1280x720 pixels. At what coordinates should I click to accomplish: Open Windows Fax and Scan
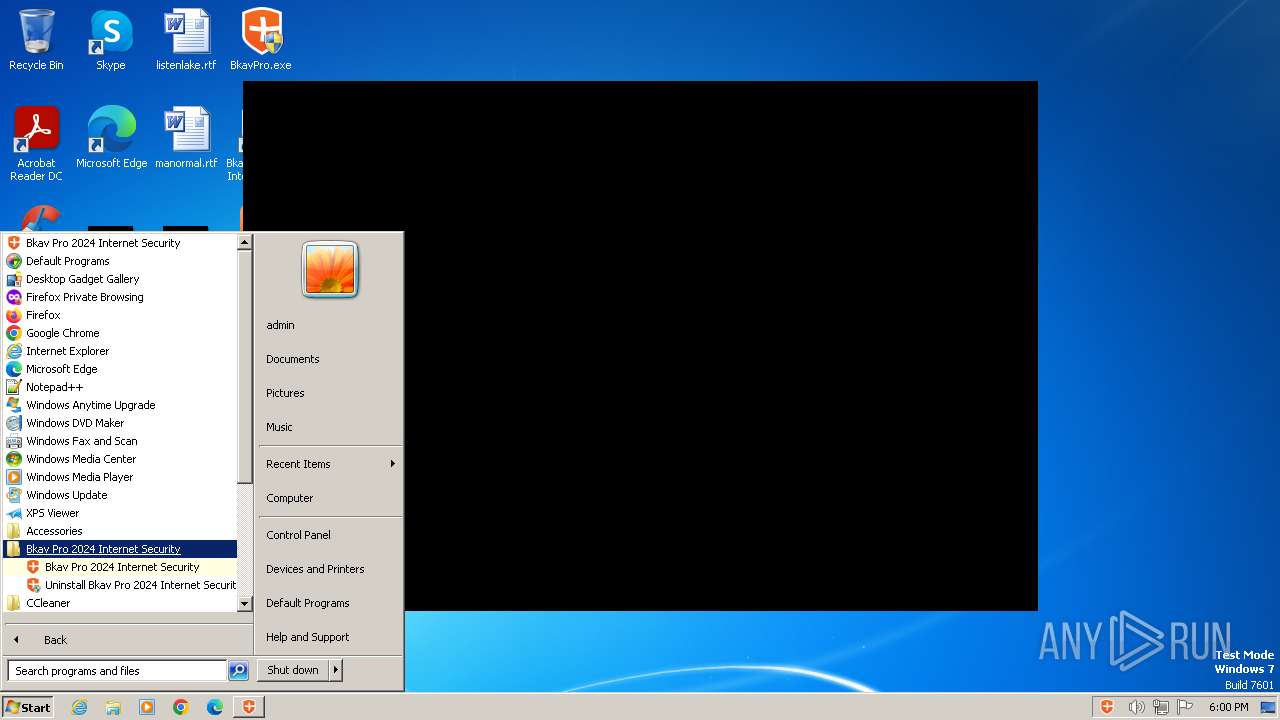(x=120, y=441)
